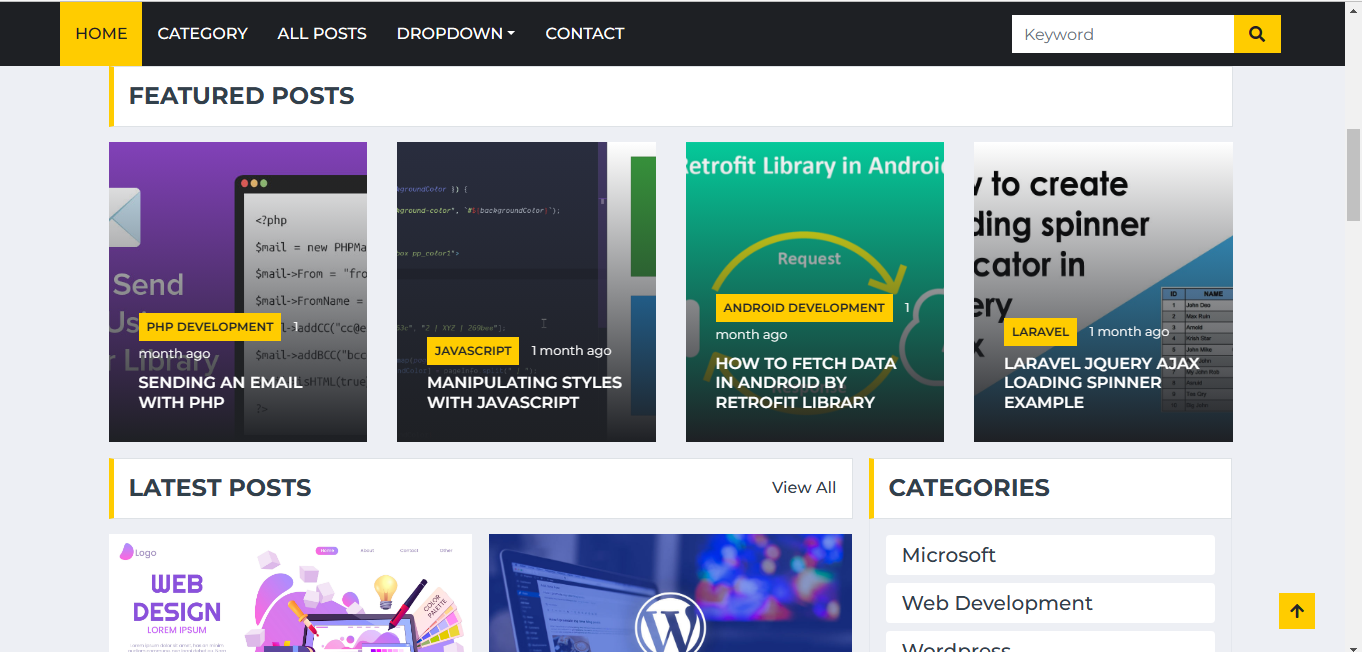Viewport: 1362px width, 652px height.
Task: Click the Keyword search field
Action: coord(1122,34)
